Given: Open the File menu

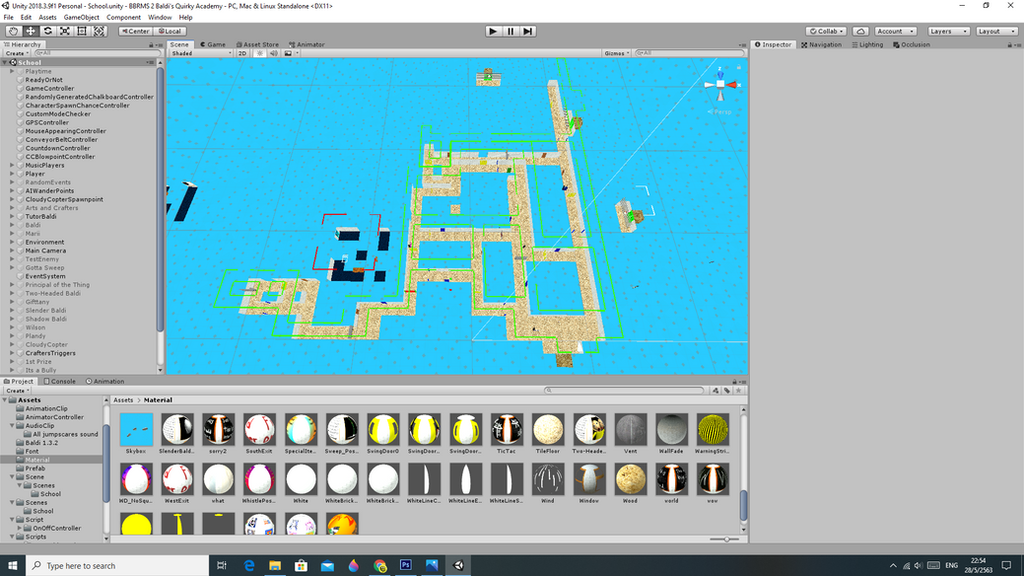Looking at the screenshot, I should [8, 18].
